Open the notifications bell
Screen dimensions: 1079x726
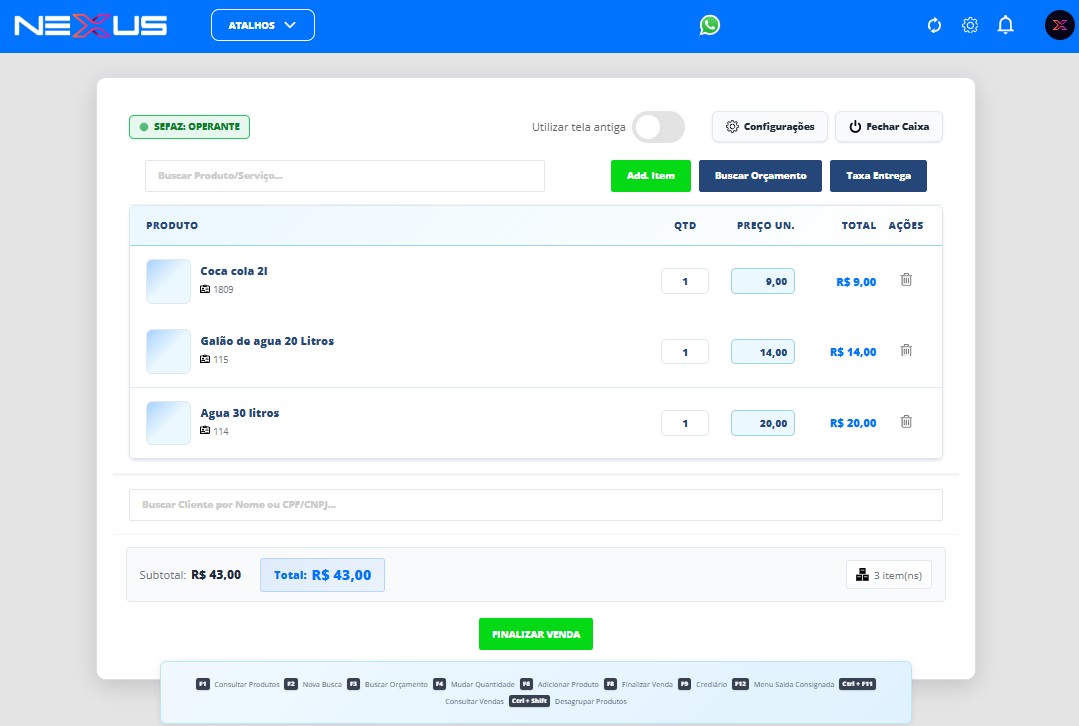click(x=1006, y=25)
